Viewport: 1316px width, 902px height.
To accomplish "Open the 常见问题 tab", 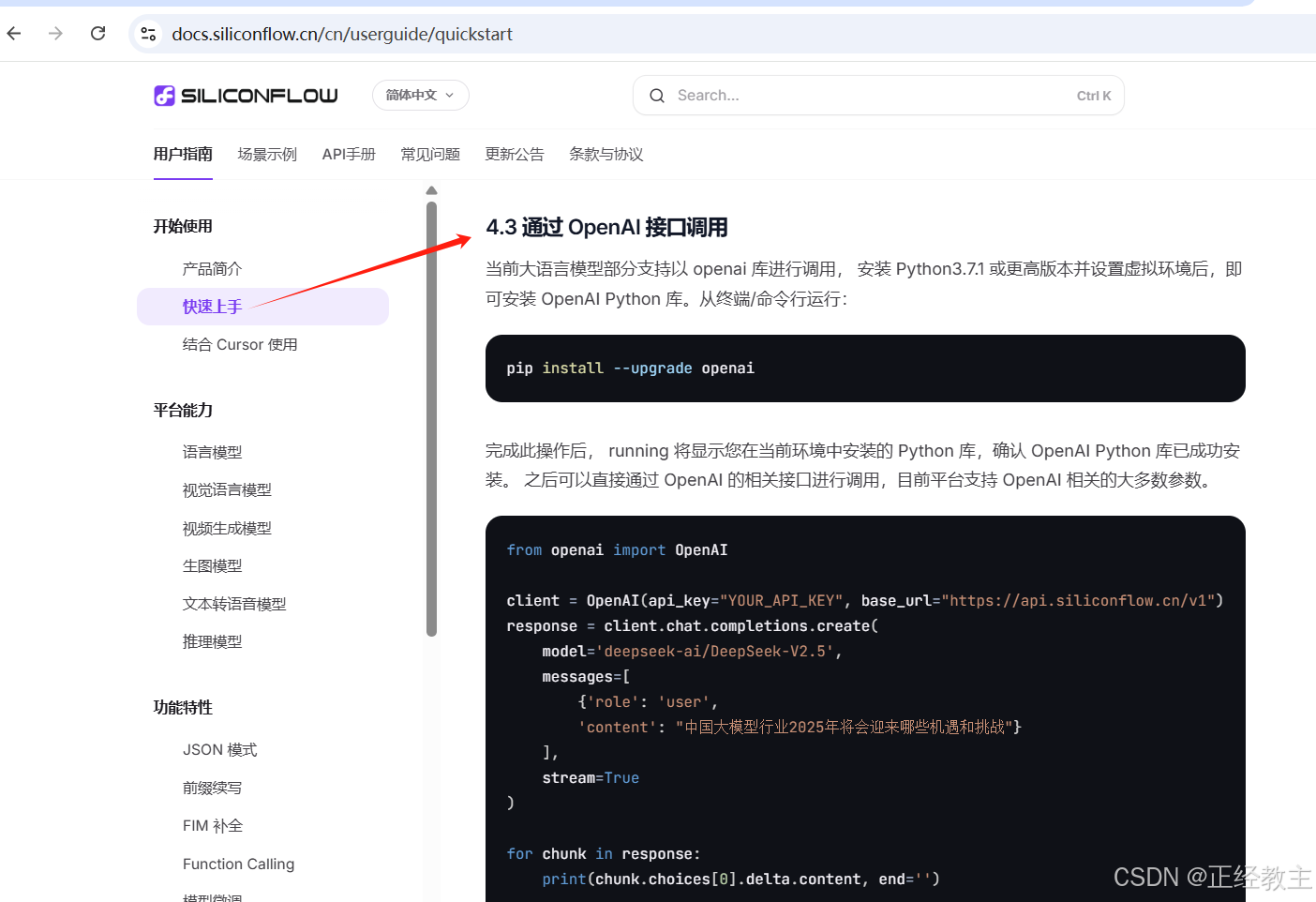I will [430, 154].
